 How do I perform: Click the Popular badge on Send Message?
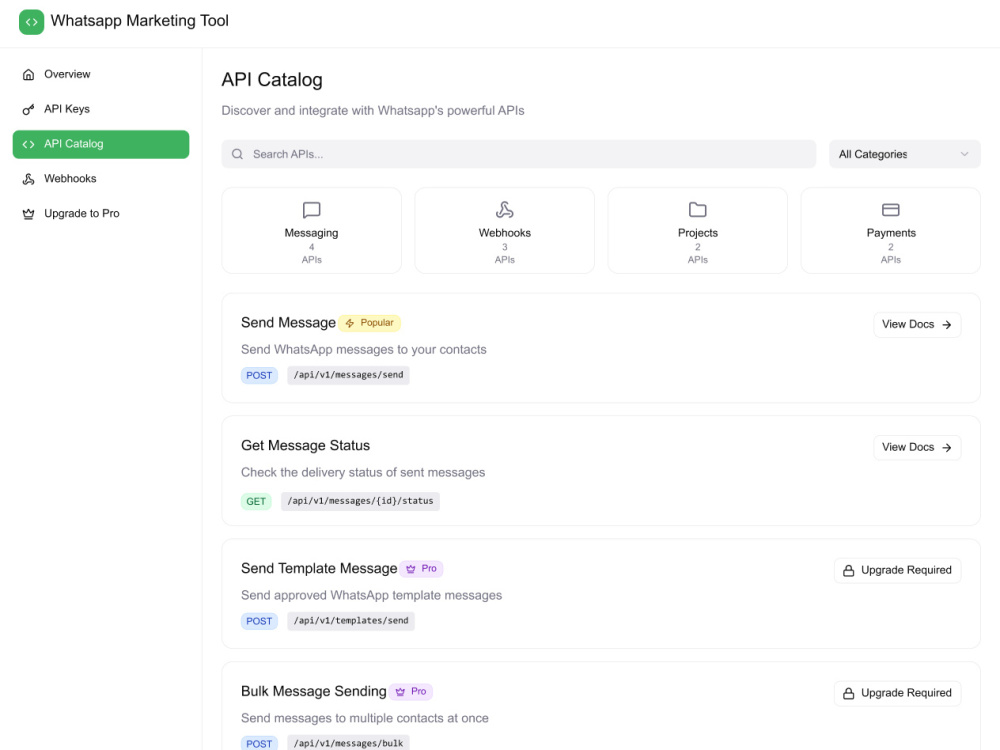tap(369, 323)
